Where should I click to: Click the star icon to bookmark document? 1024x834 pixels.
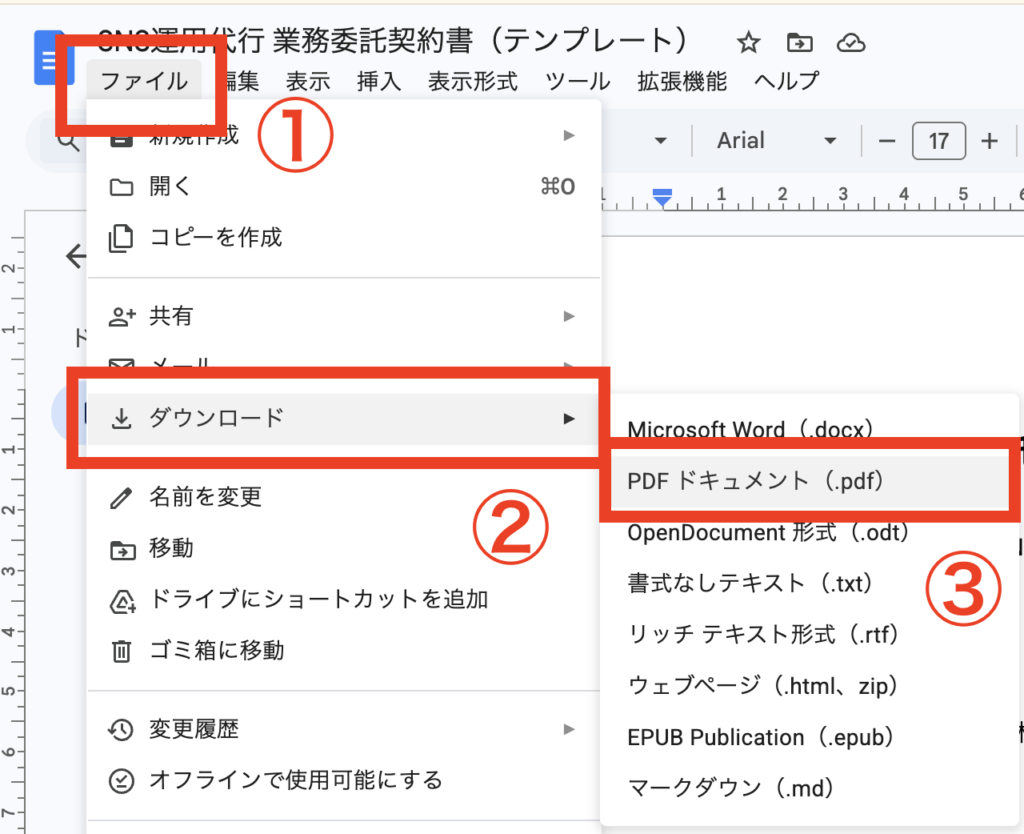coord(748,42)
